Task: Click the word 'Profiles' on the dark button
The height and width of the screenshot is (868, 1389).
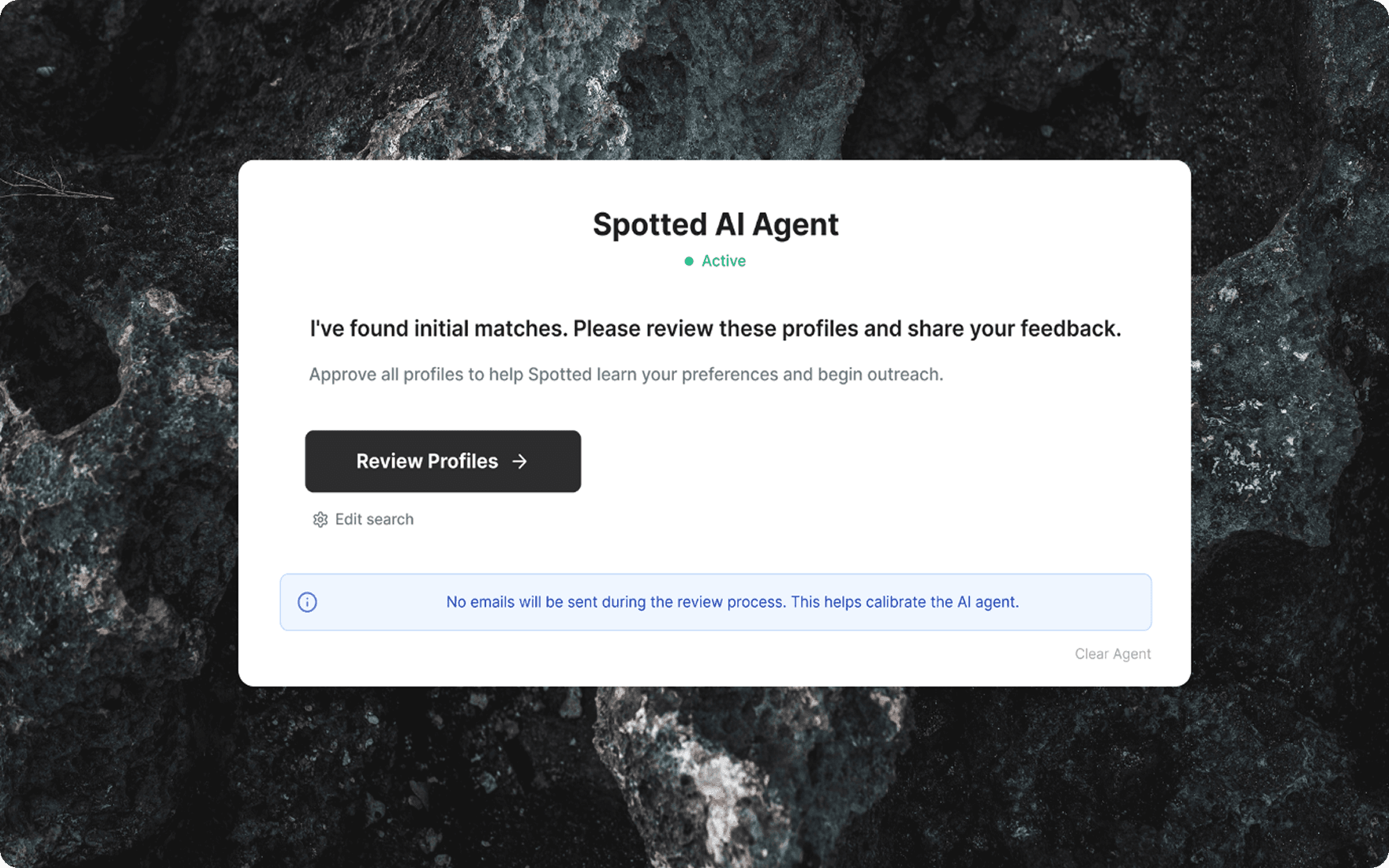Action: click(x=462, y=461)
